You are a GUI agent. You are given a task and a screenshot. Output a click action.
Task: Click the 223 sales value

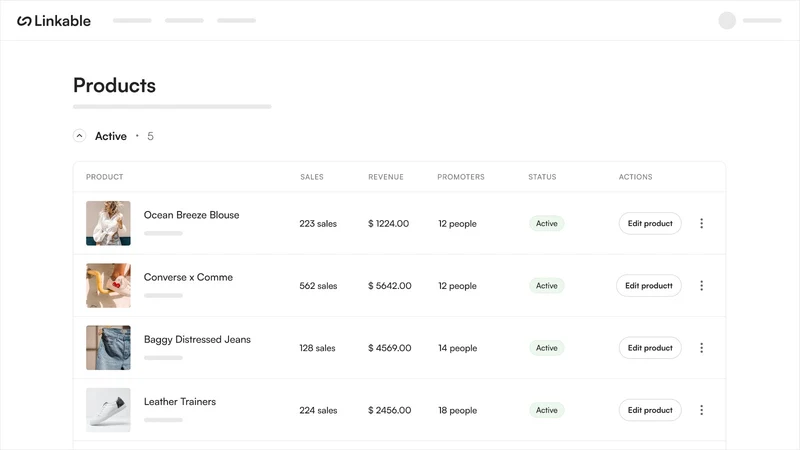click(x=318, y=223)
